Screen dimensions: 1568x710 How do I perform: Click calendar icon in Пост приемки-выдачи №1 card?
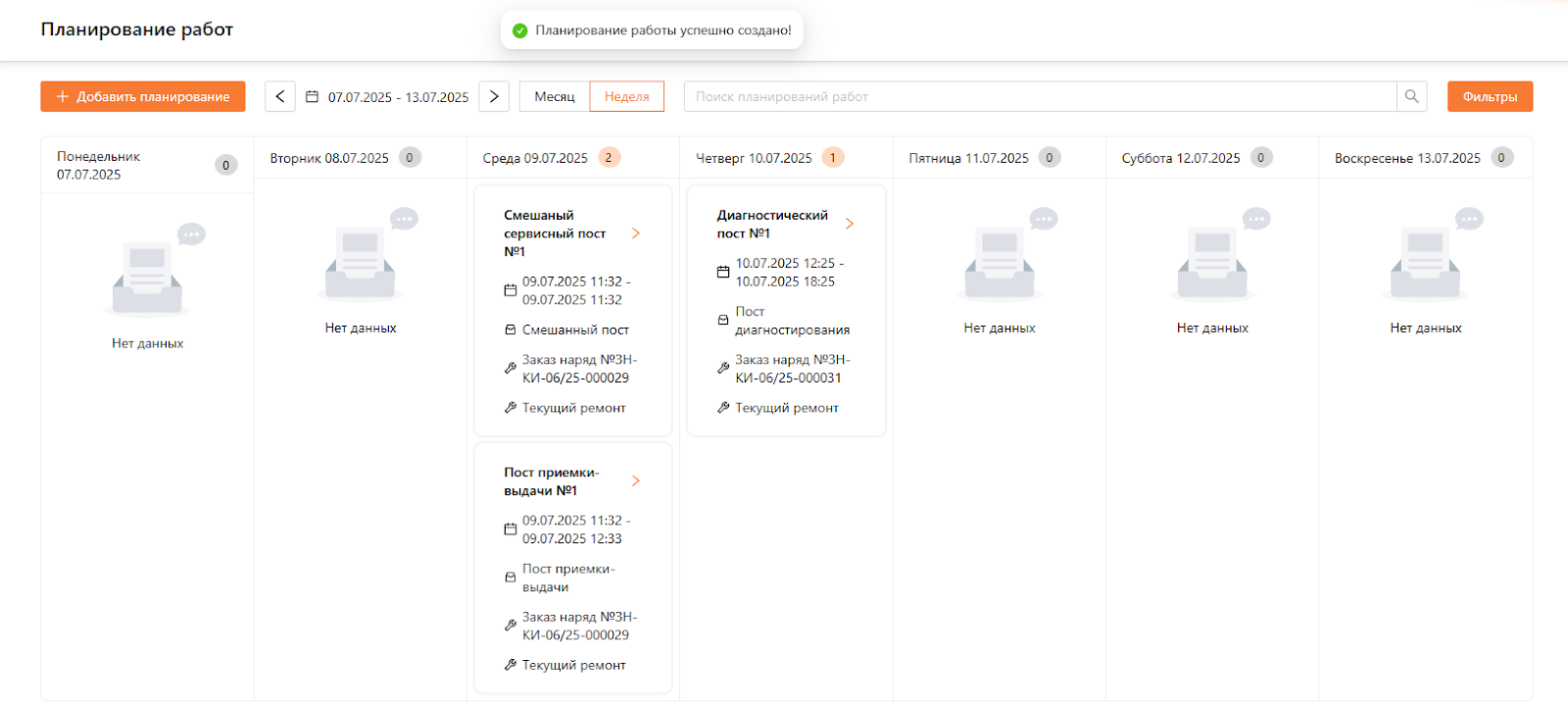510,530
